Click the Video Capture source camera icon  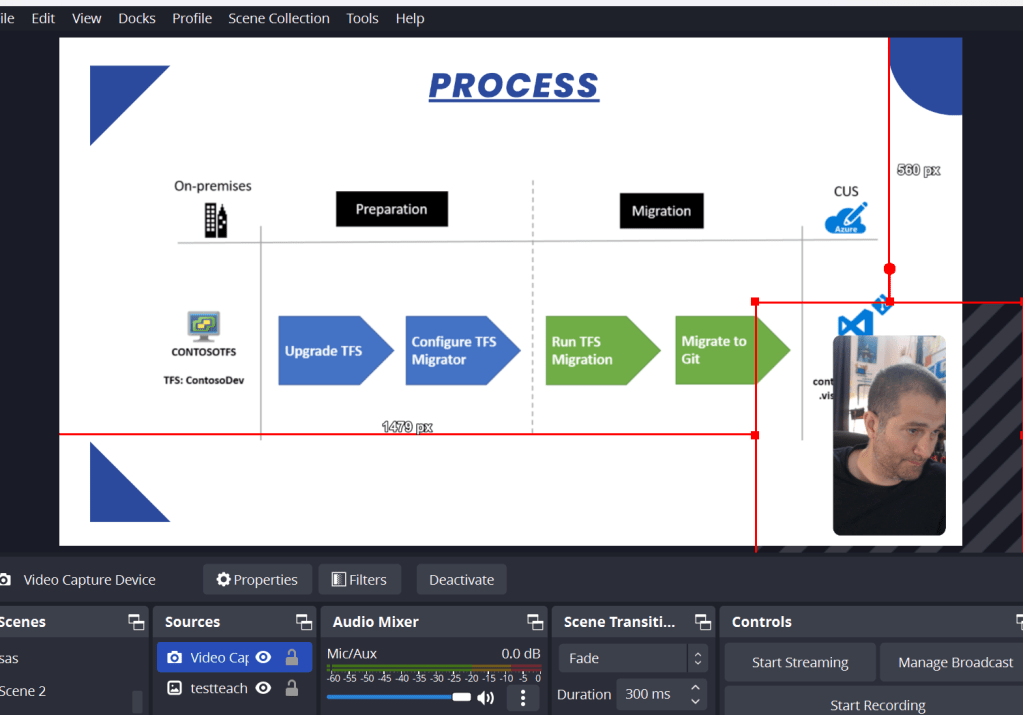[x=174, y=658]
